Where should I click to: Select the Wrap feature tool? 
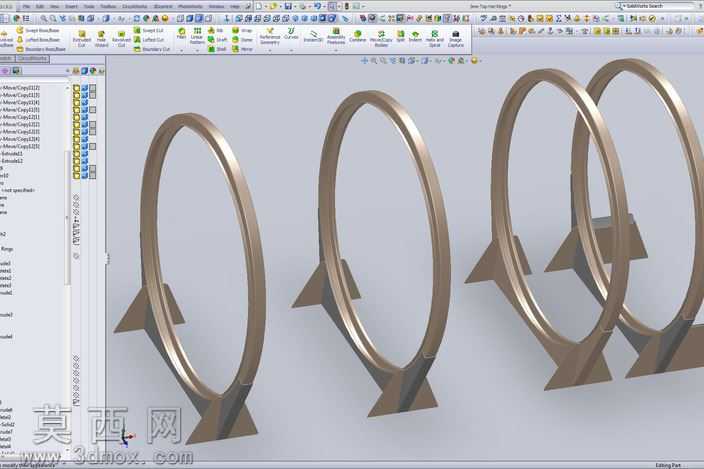tap(242, 31)
